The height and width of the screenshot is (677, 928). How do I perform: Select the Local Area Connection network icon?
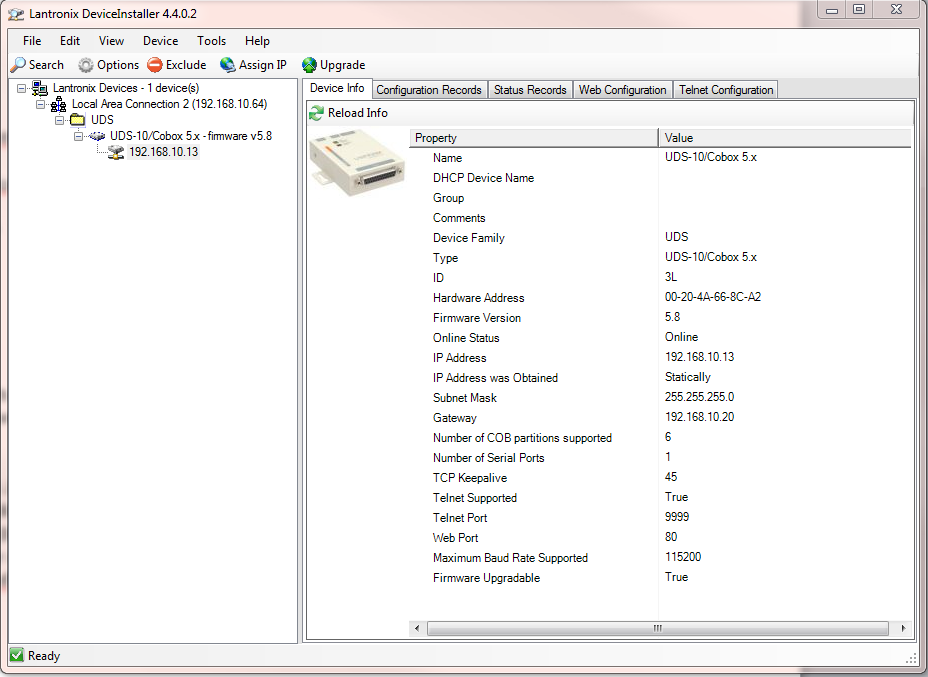coord(58,103)
